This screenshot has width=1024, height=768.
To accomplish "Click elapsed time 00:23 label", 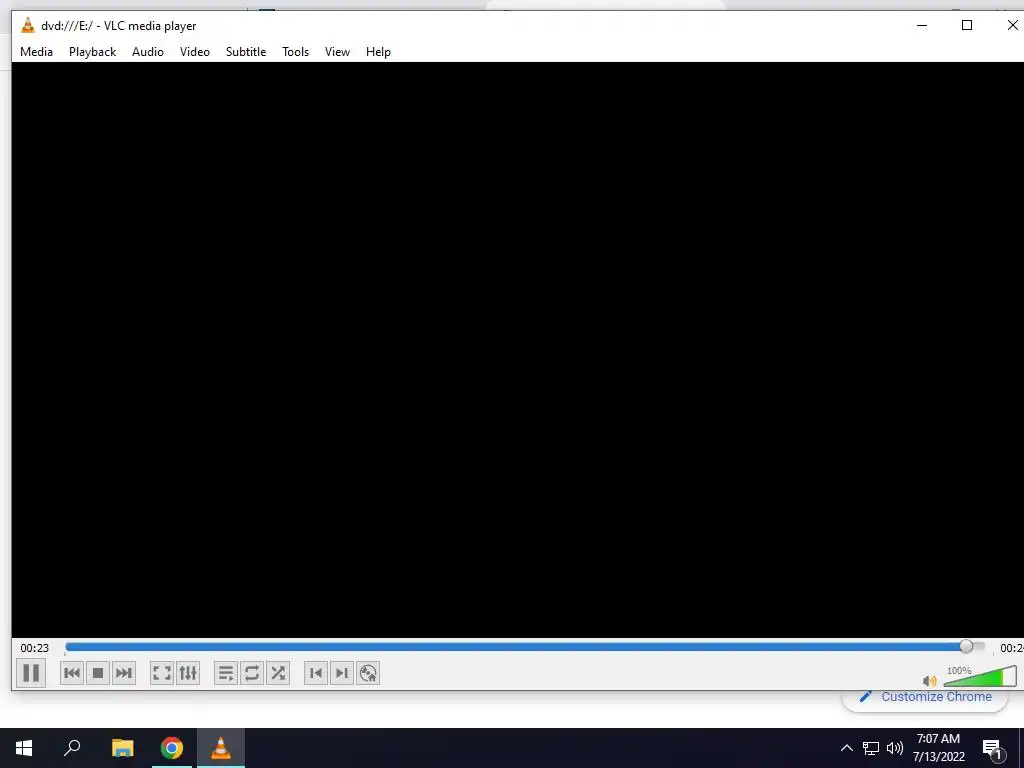I will click(35, 648).
